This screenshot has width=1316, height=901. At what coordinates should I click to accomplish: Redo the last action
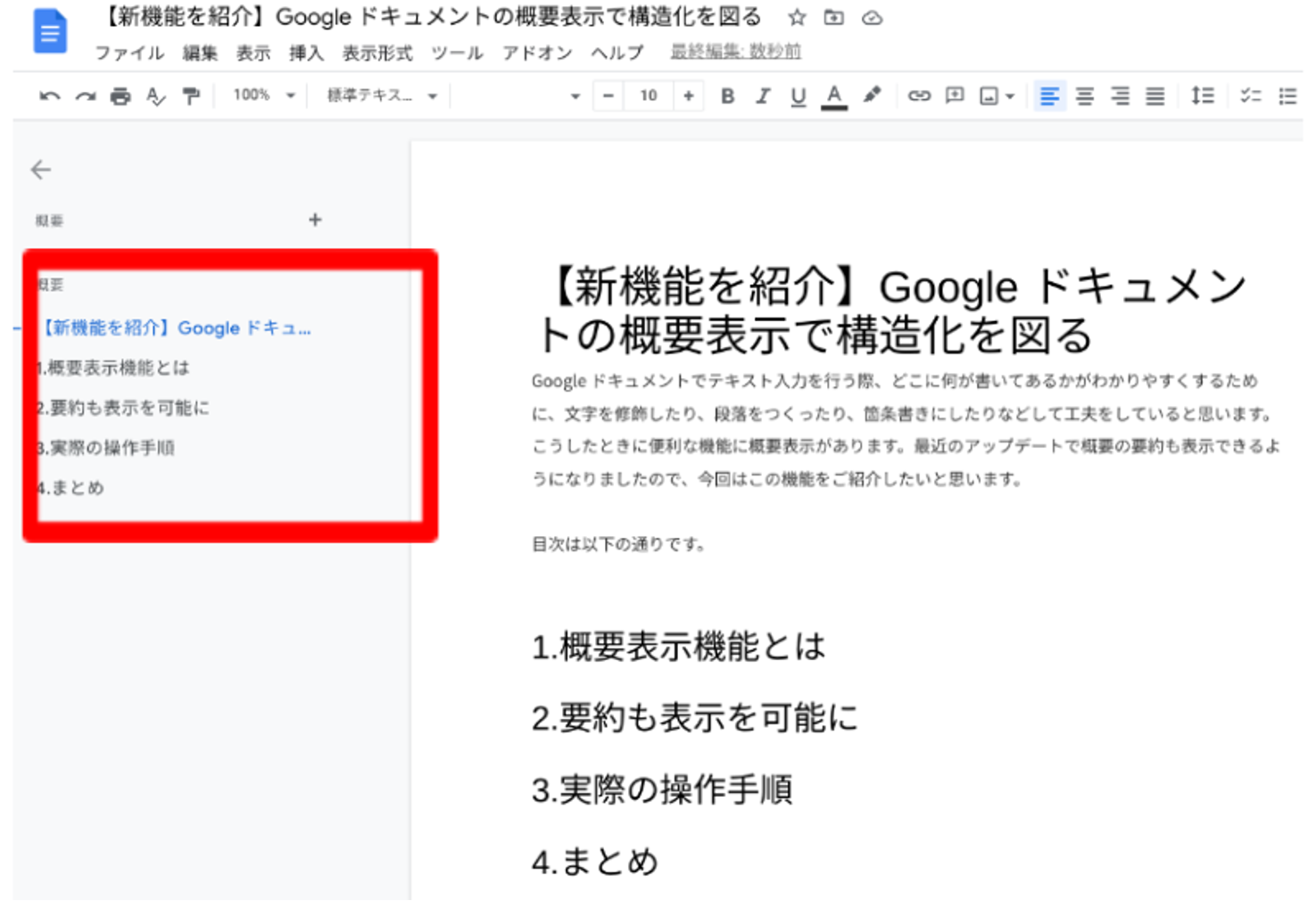tap(85, 95)
